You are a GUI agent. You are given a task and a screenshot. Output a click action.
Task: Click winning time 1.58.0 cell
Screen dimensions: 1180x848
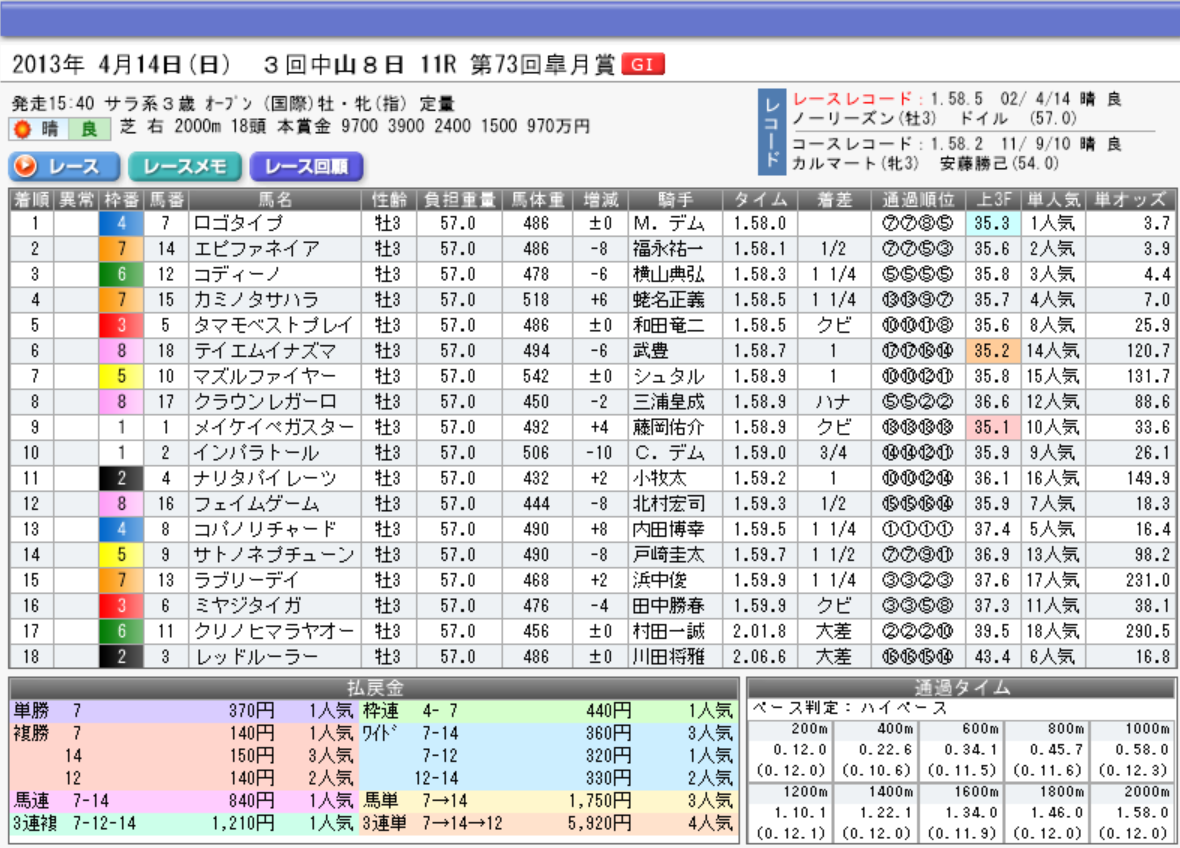760,223
